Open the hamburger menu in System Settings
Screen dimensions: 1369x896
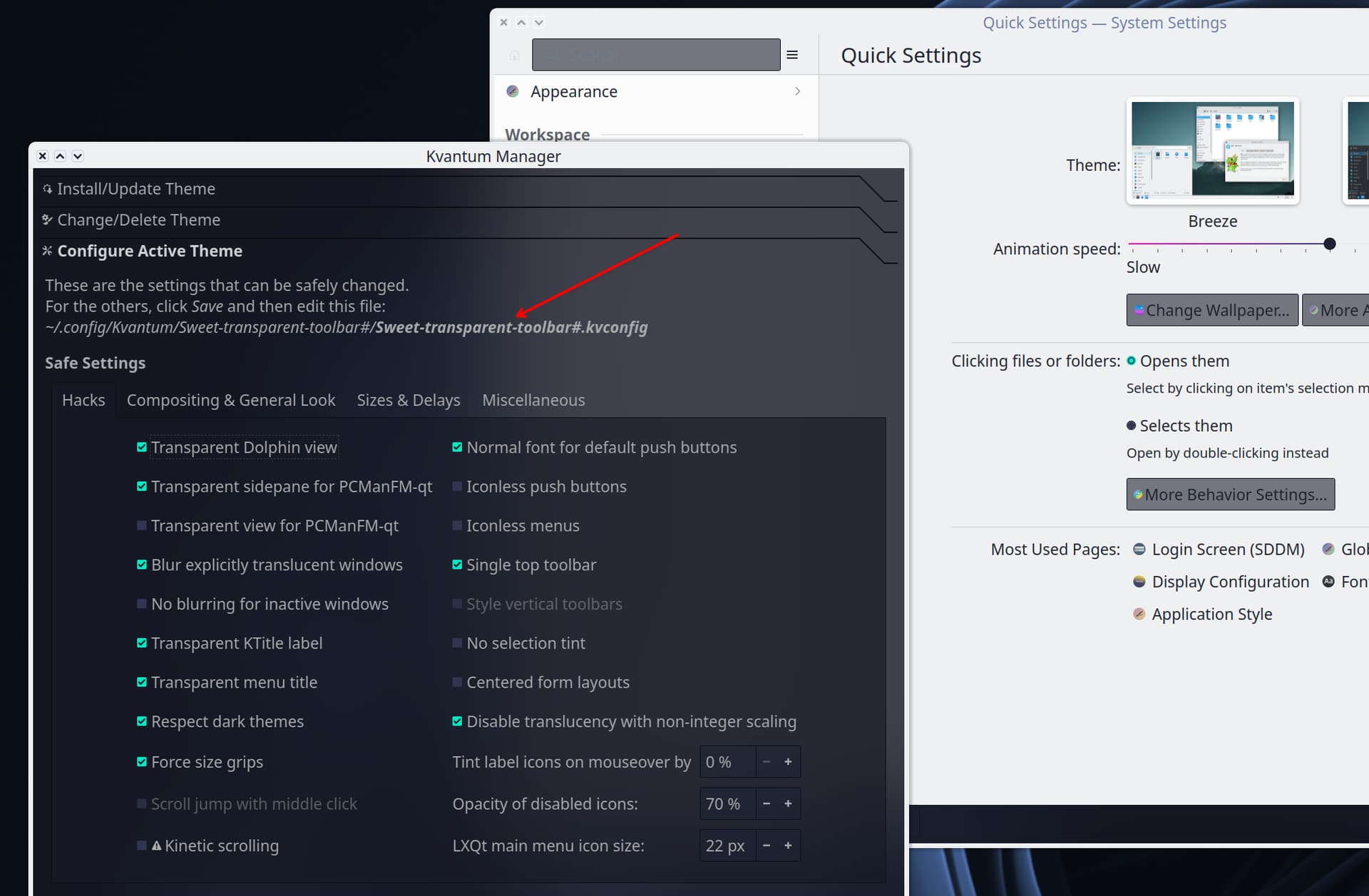point(792,55)
